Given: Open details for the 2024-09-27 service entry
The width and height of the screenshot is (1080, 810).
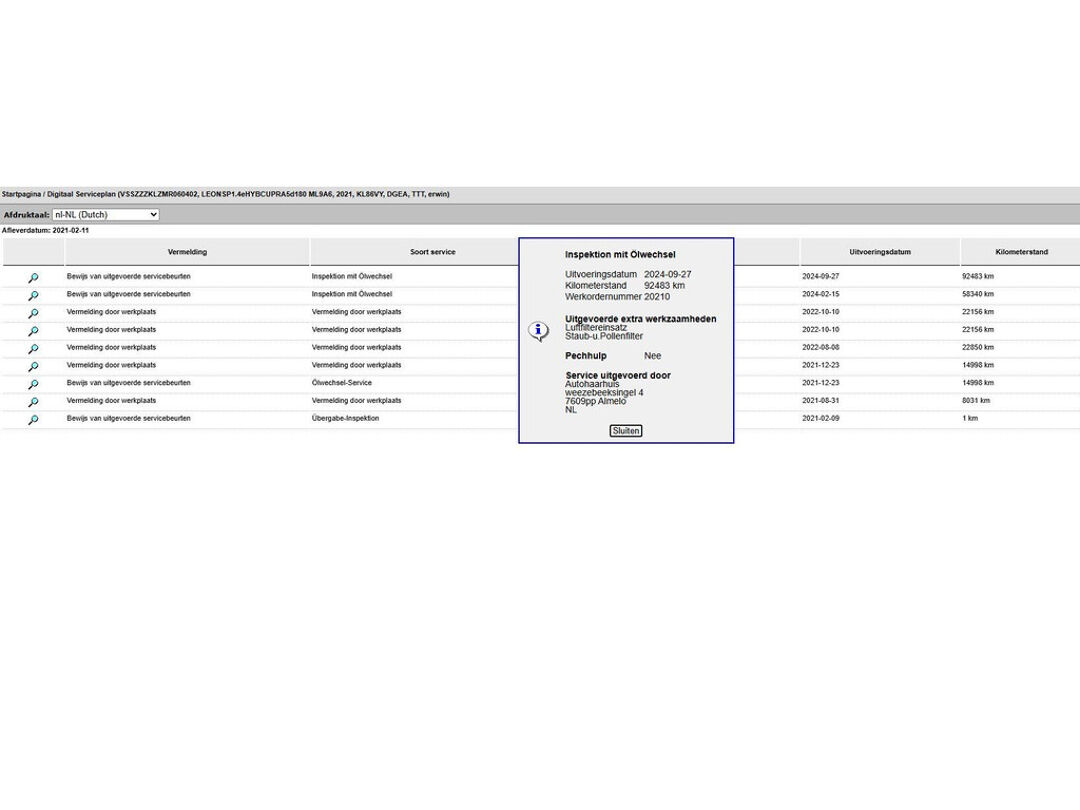Looking at the screenshot, I should pos(33,278).
